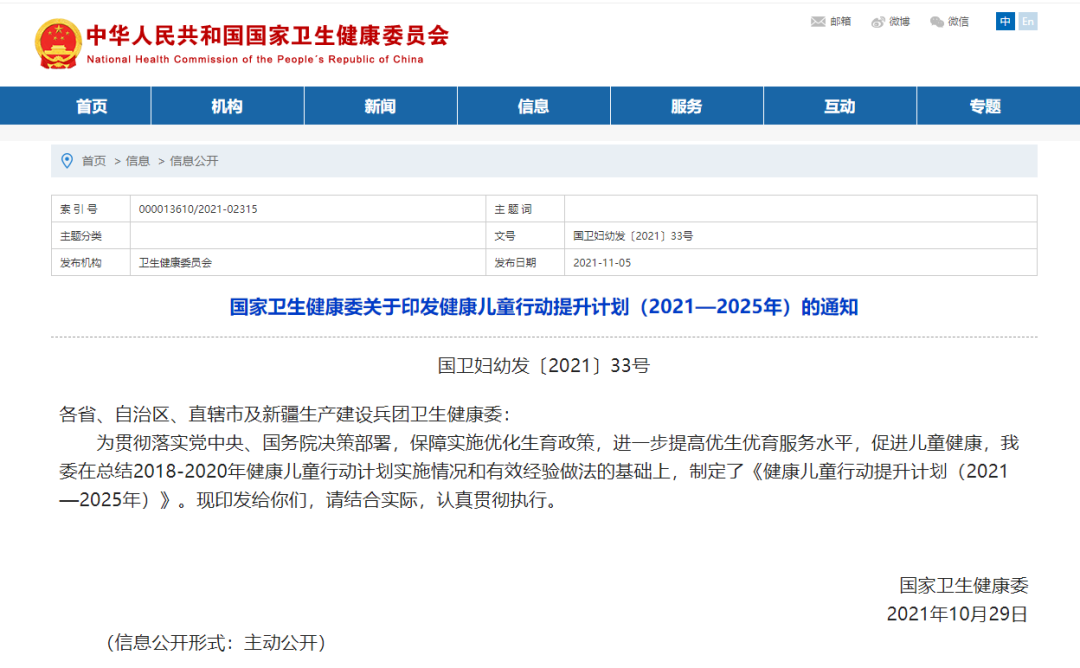This screenshot has width=1080, height=668.
Task: Switch language to English with En button
Action: click(x=1027, y=21)
